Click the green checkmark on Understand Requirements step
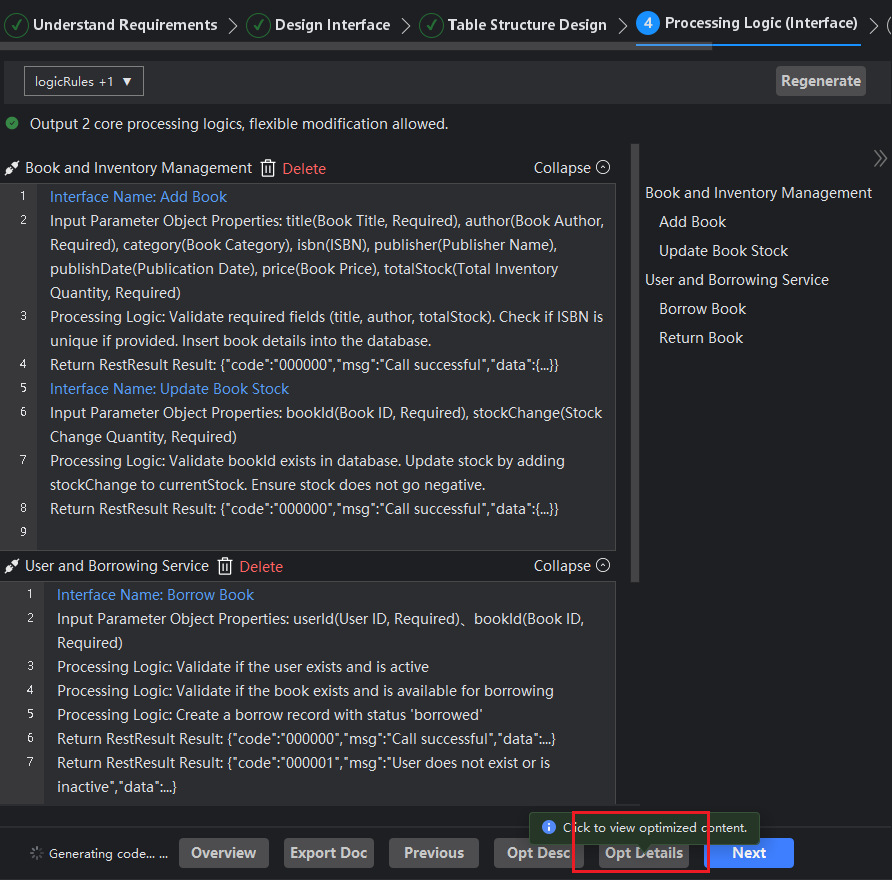Viewport: 892px width, 880px height. (17, 25)
